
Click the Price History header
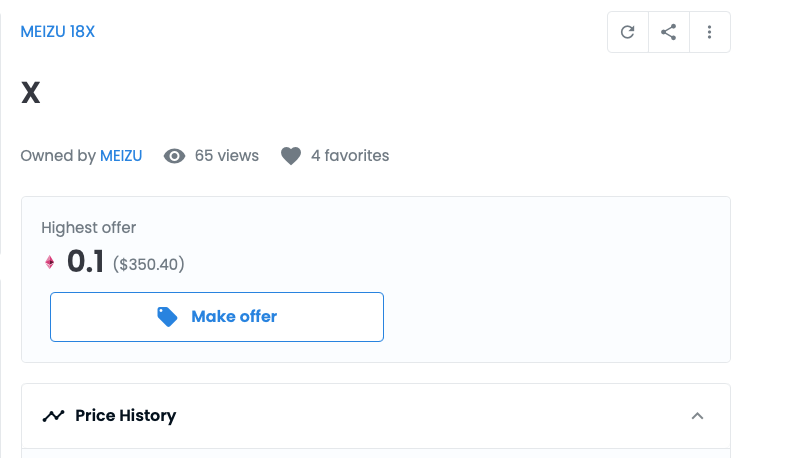click(376, 416)
